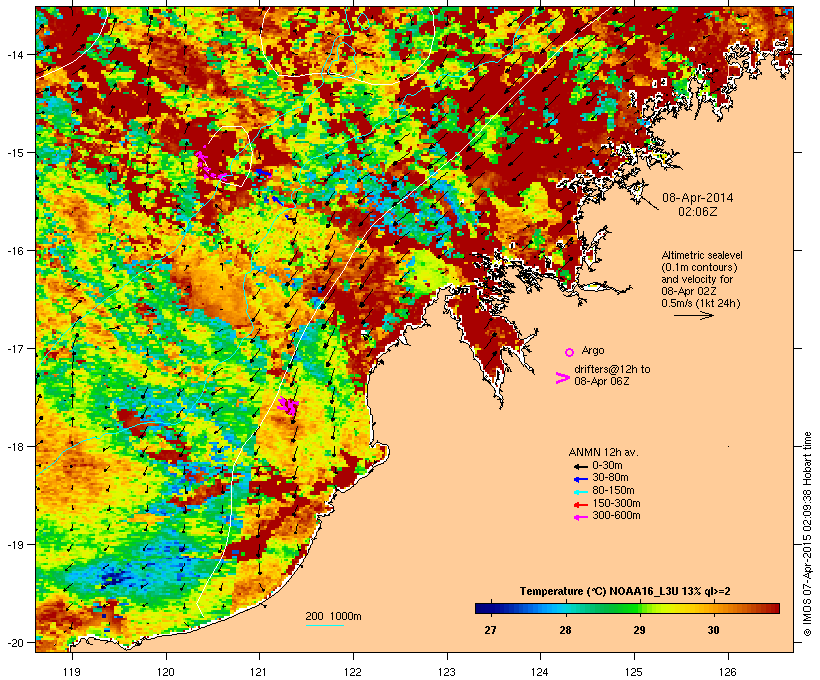Click the cyan 200m isobath legend line

(x=325, y=625)
